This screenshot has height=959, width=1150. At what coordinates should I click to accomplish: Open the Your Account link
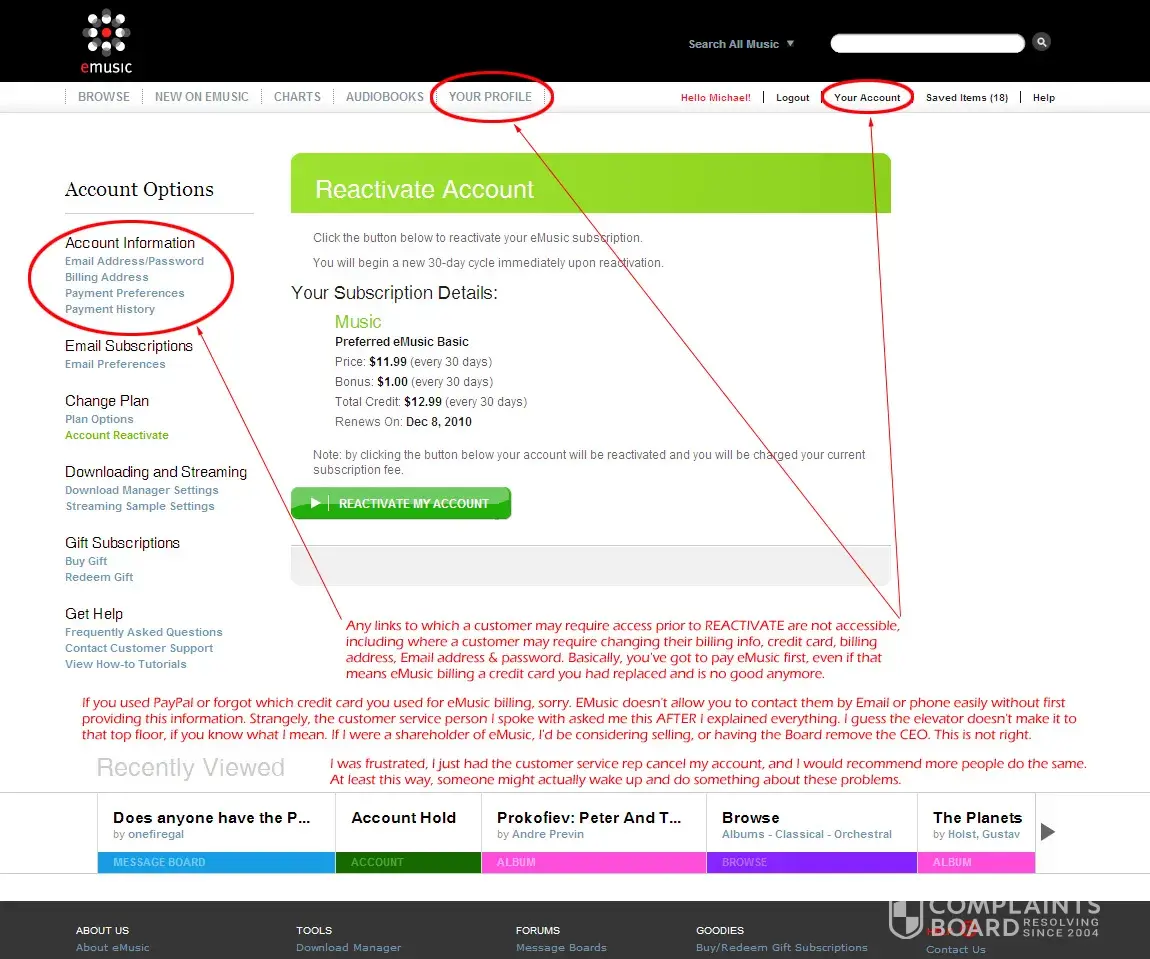coord(867,98)
